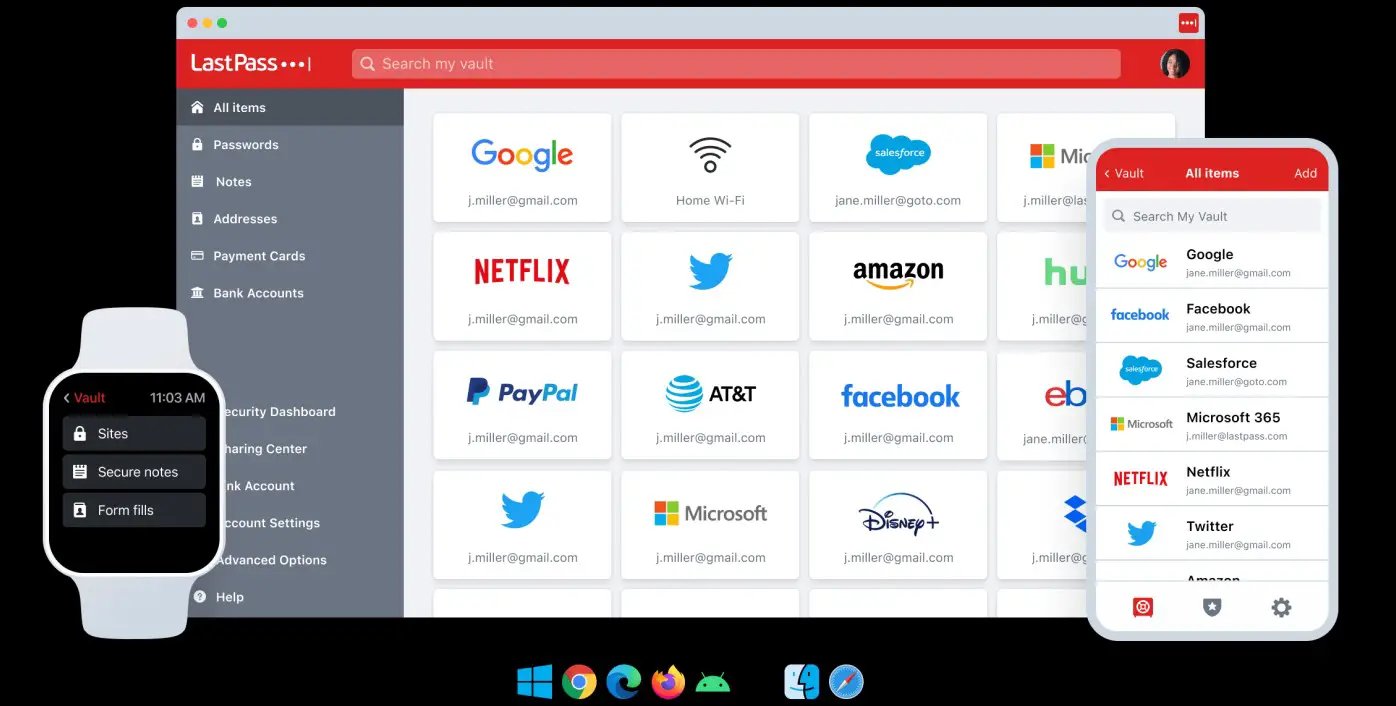Click the Chrome browser icon
This screenshot has height=706, width=1396.
[x=579, y=682]
